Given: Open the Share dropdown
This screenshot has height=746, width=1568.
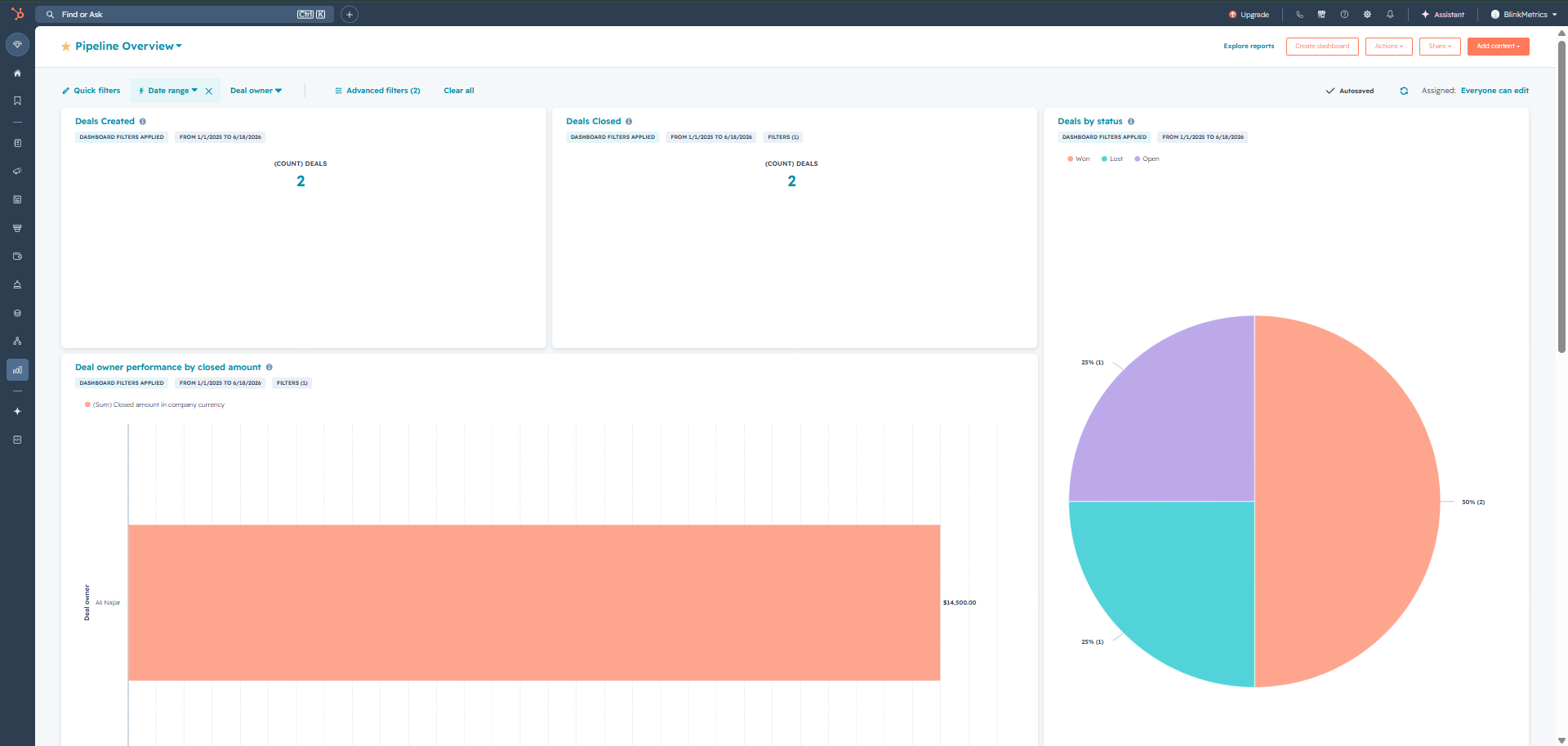Looking at the screenshot, I should pyautogui.click(x=1440, y=47).
